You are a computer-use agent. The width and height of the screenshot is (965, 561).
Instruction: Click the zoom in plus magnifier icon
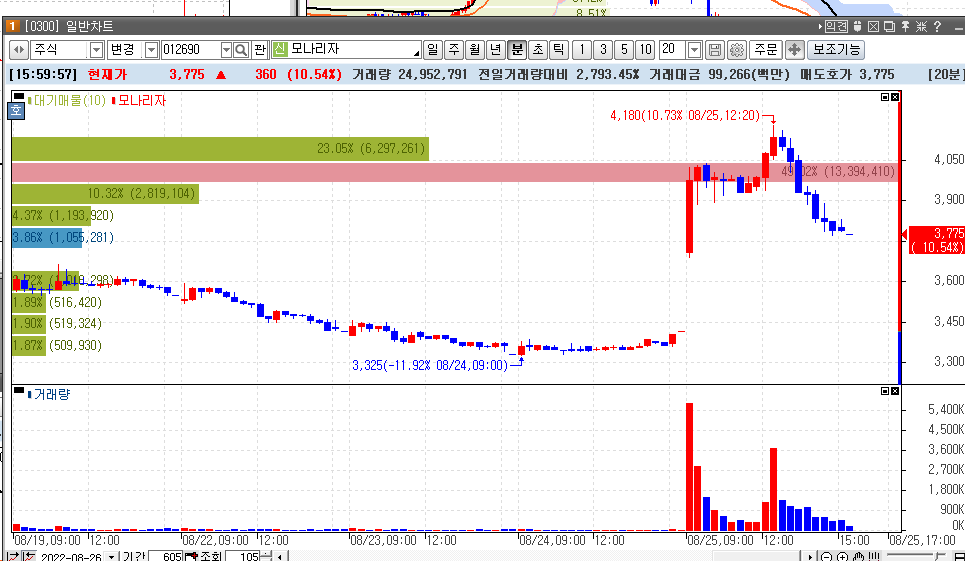[843, 557]
